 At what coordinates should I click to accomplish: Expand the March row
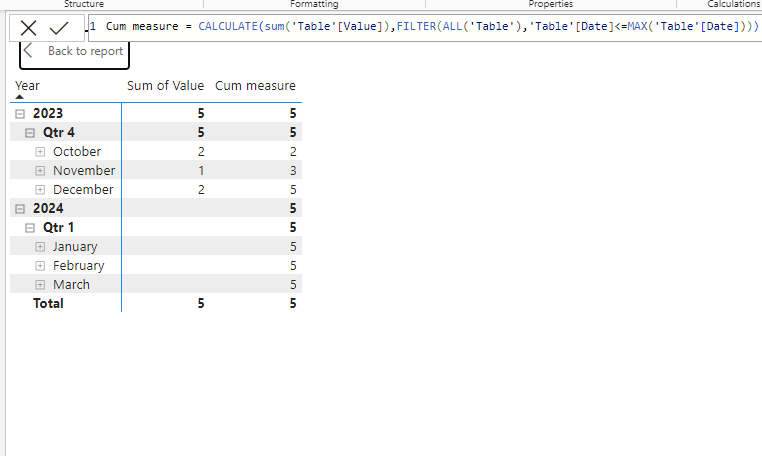pyautogui.click(x=40, y=284)
